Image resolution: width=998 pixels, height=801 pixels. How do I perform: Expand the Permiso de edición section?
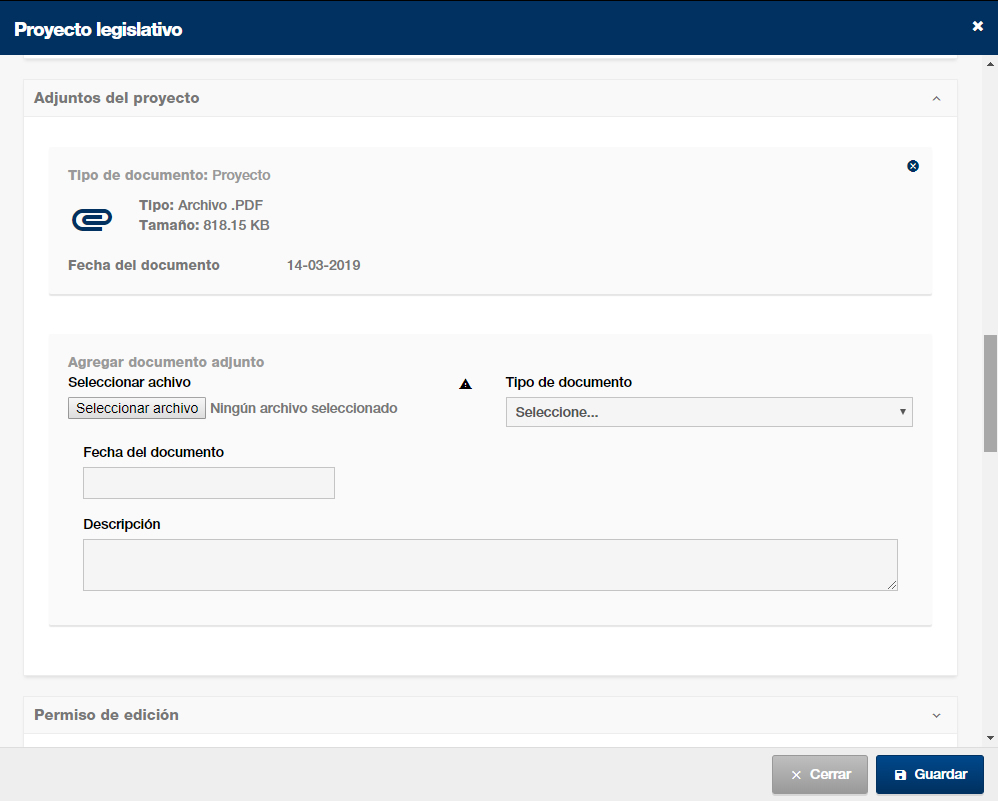(936, 716)
